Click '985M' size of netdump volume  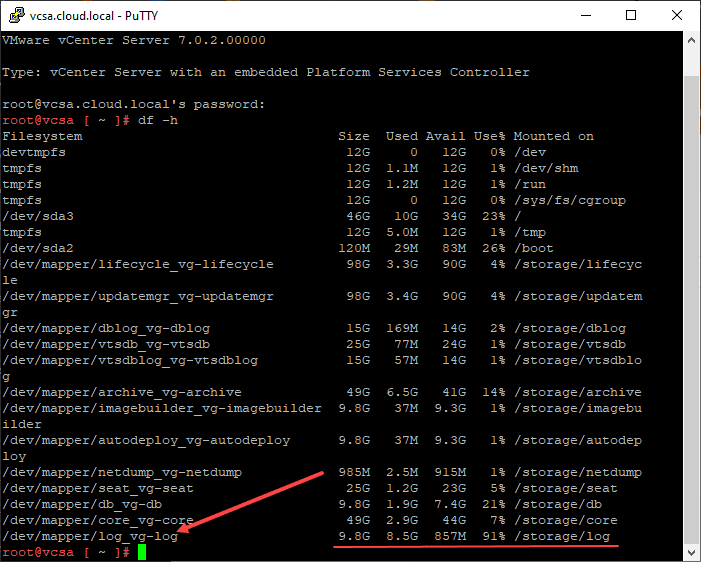[x=354, y=472]
